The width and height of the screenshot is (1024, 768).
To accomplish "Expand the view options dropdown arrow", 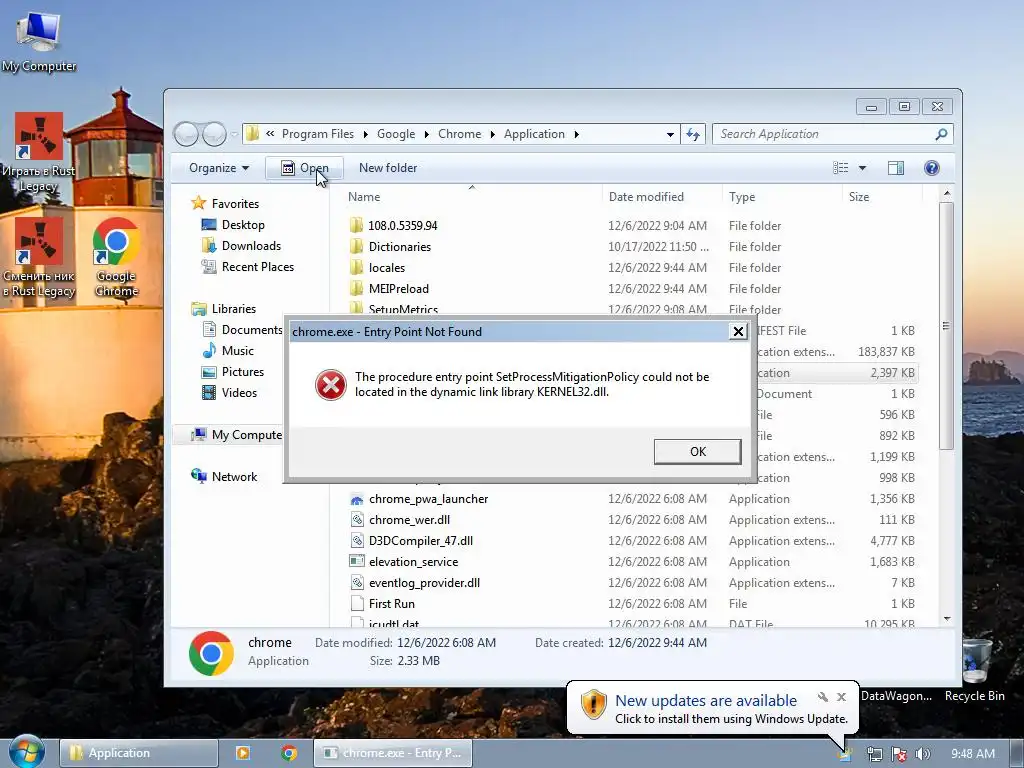I will point(862,168).
